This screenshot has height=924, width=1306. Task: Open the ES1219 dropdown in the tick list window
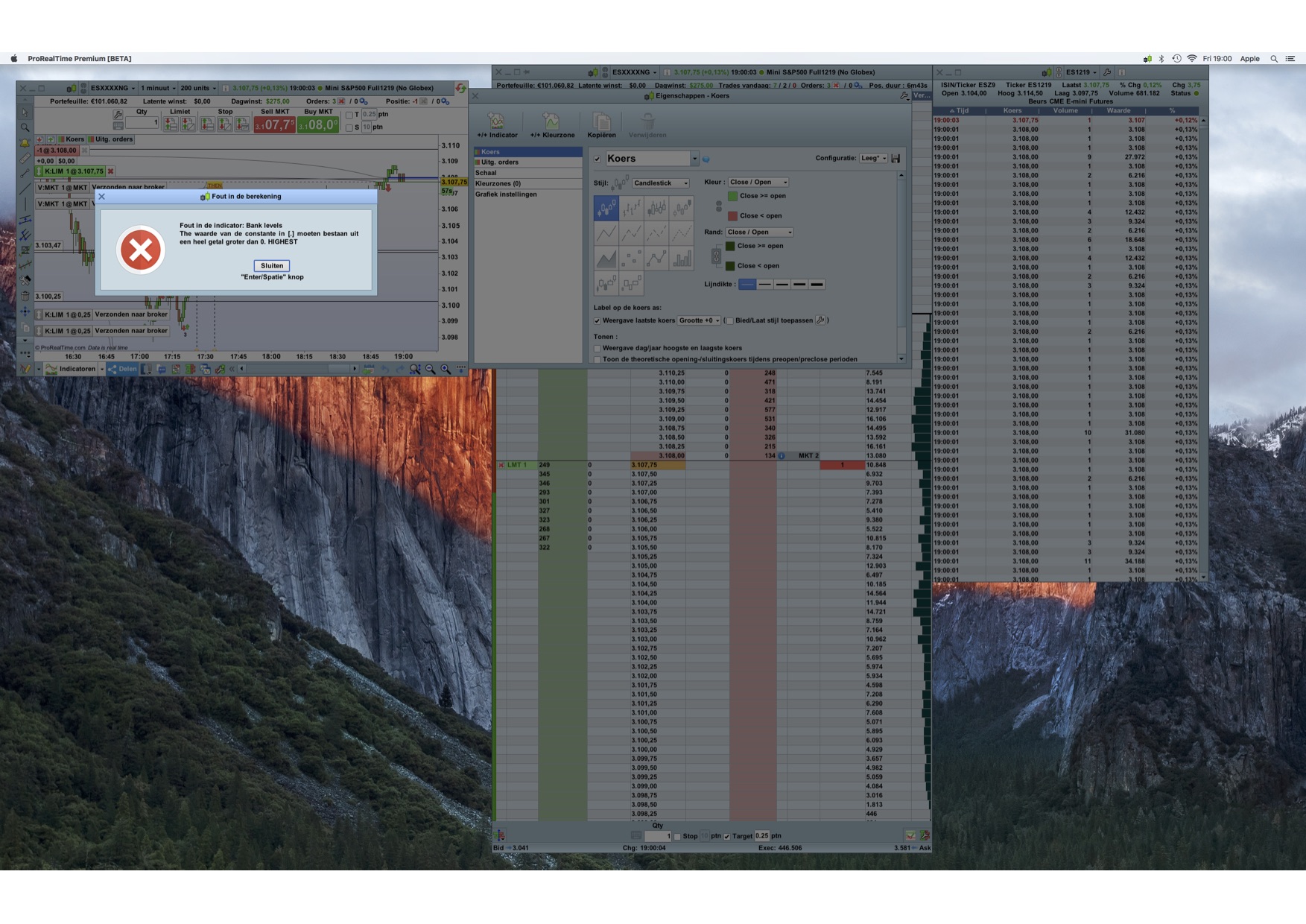point(1081,72)
